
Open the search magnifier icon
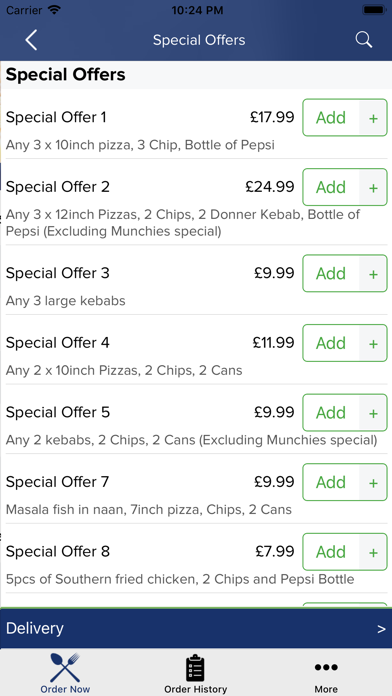coord(364,40)
